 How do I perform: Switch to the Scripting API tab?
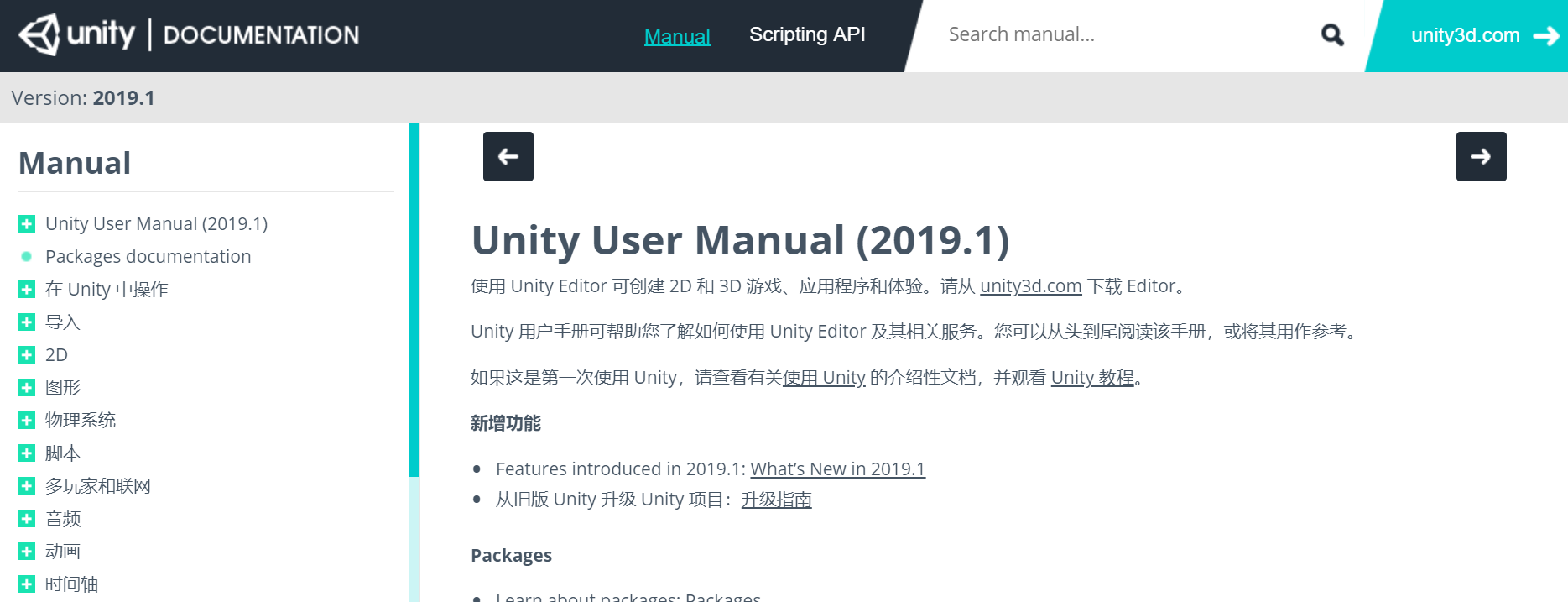[x=807, y=34]
